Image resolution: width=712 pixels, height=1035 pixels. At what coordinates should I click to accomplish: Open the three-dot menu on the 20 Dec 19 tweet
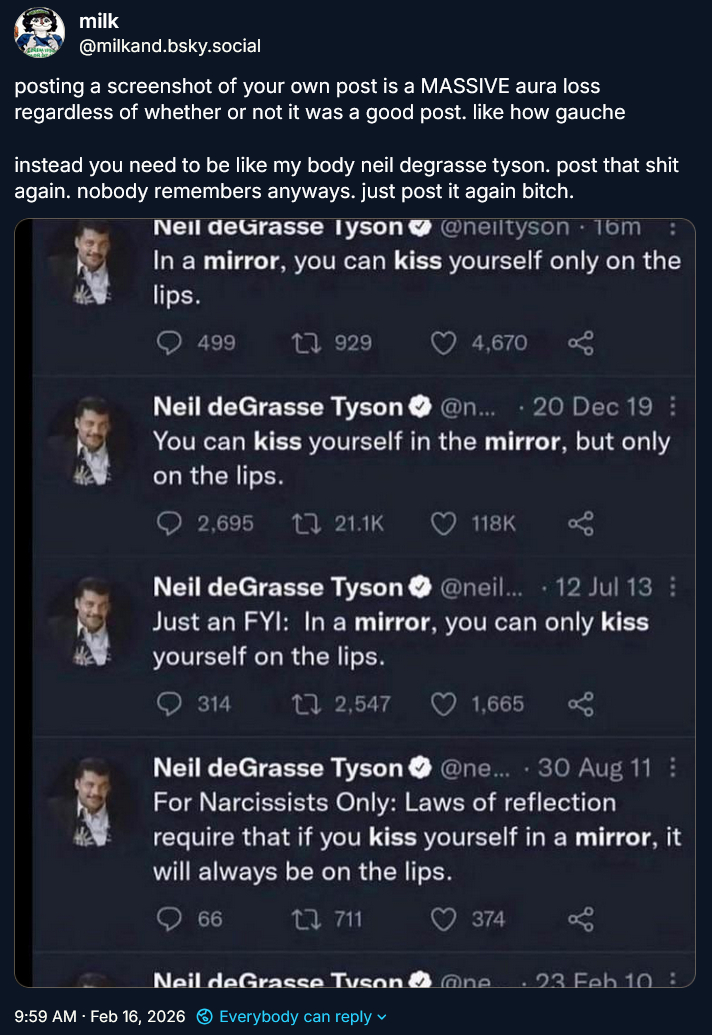(672, 406)
